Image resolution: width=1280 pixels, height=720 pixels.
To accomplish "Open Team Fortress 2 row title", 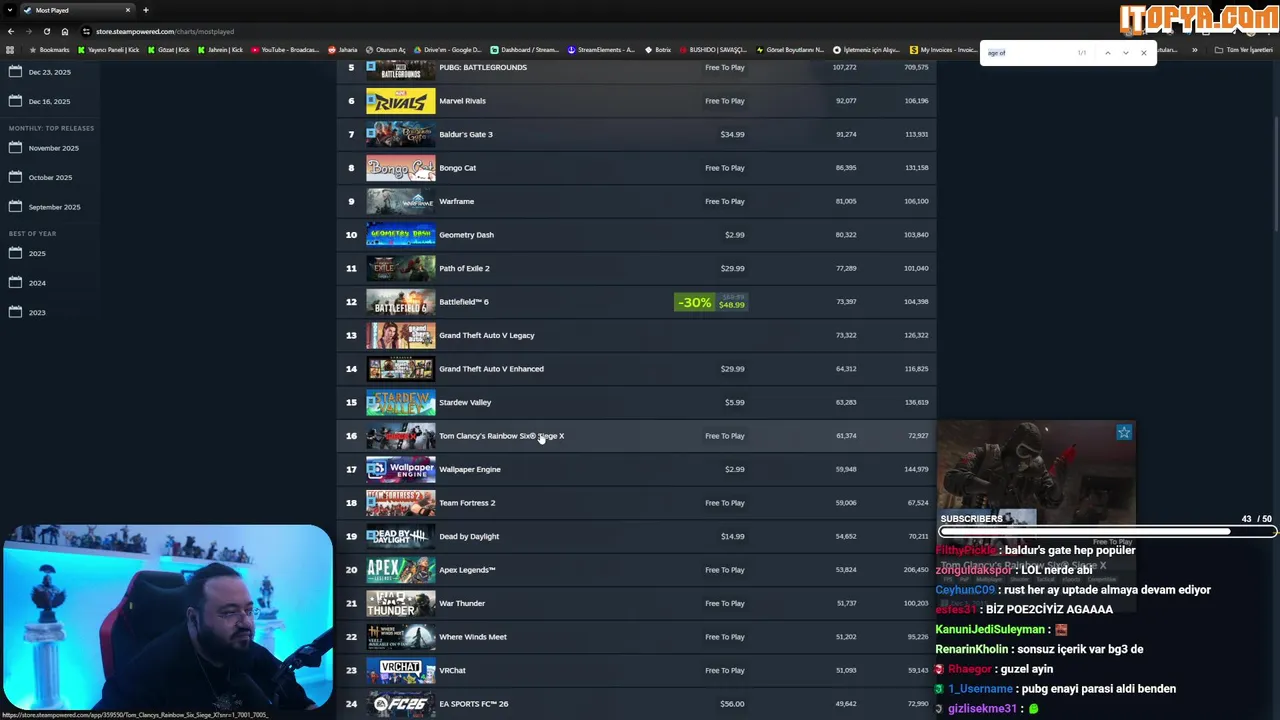I will [467, 503].
